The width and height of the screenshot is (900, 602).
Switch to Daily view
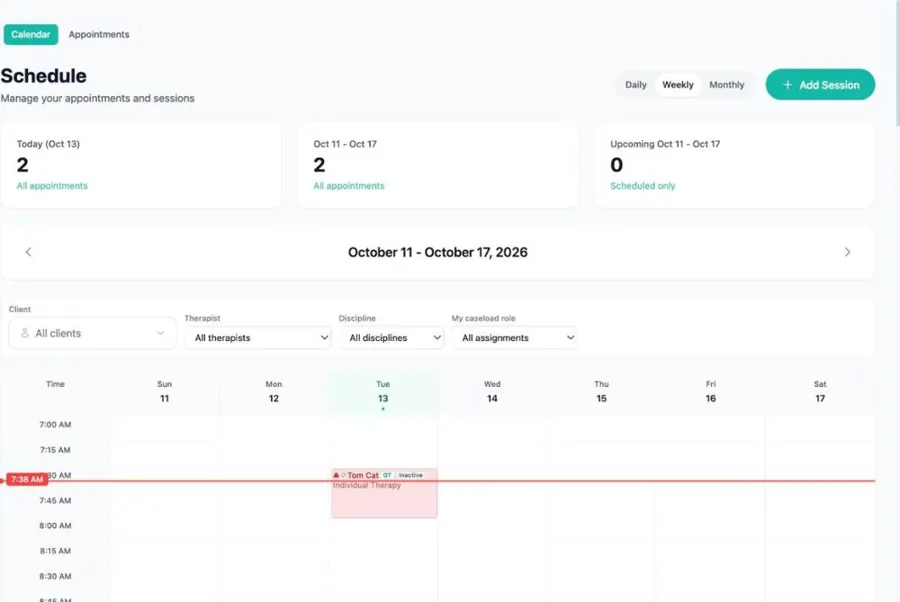635,84
